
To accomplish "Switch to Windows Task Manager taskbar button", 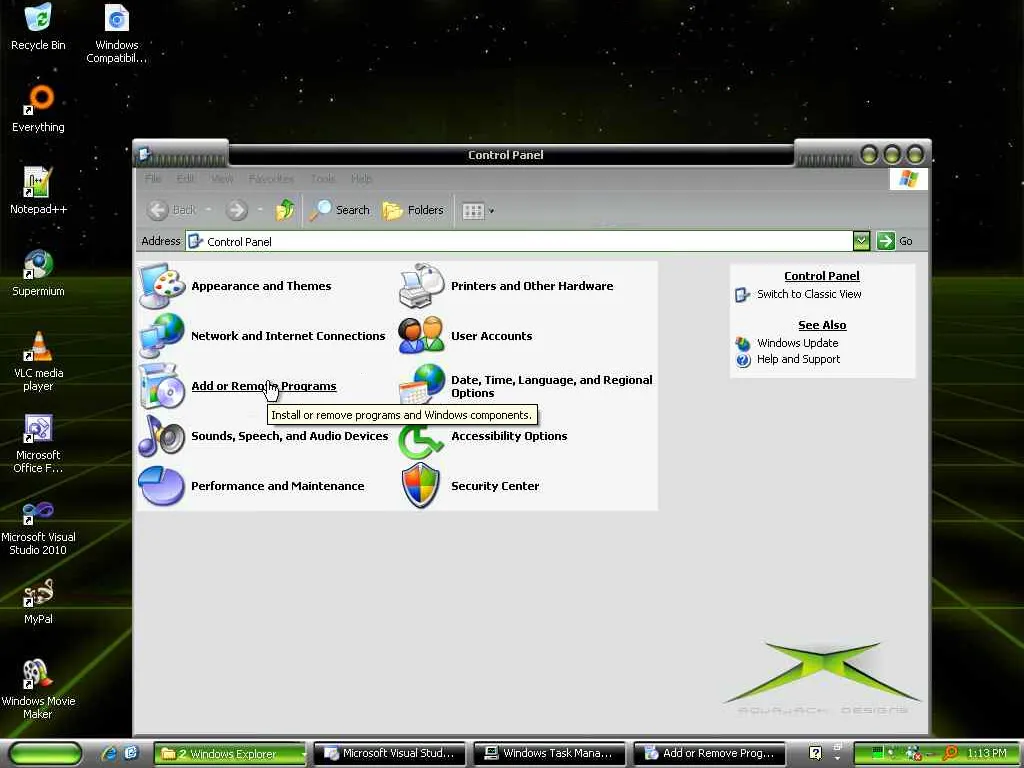I will 549,754.
